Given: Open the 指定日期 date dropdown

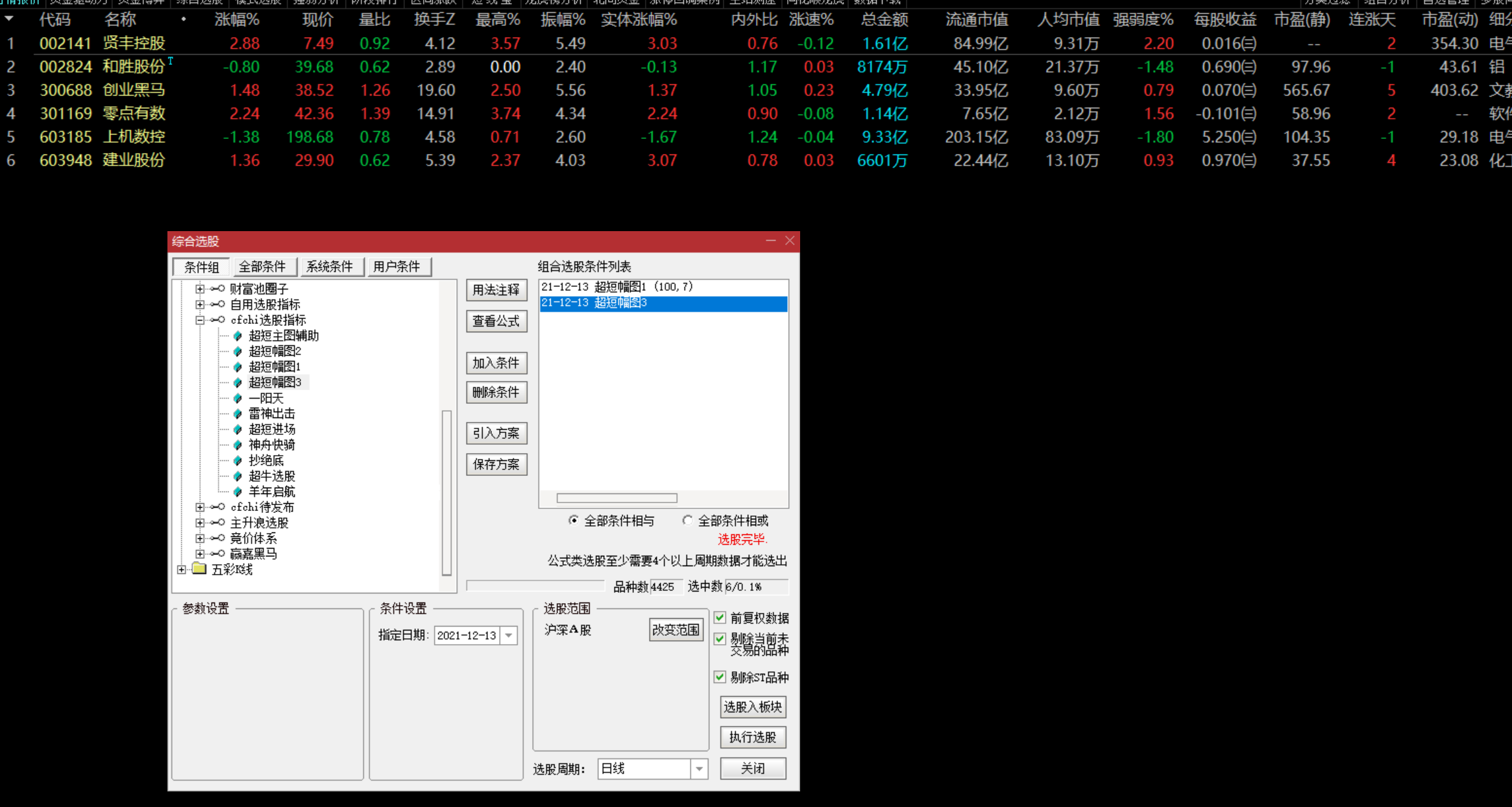Looking at the screenshot, I should coord(509,636).
